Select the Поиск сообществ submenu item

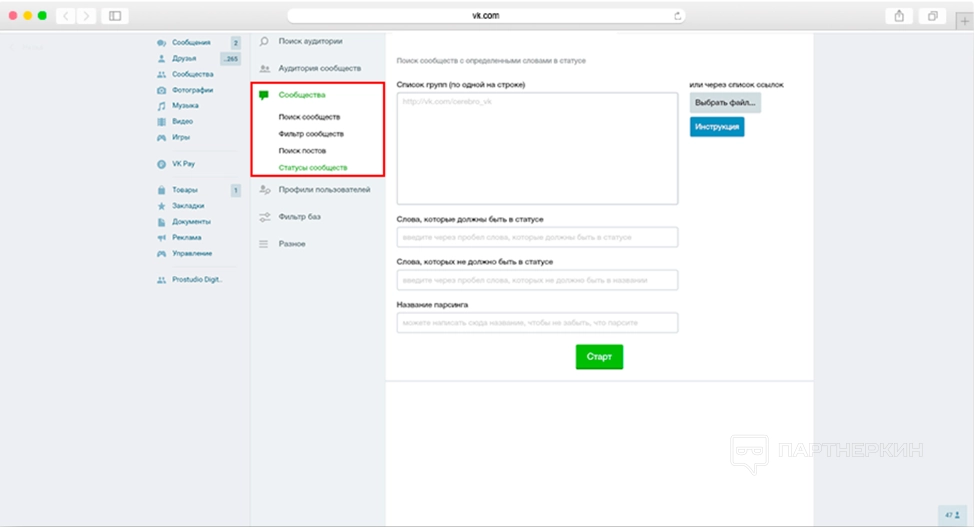[x=308, y=117]
